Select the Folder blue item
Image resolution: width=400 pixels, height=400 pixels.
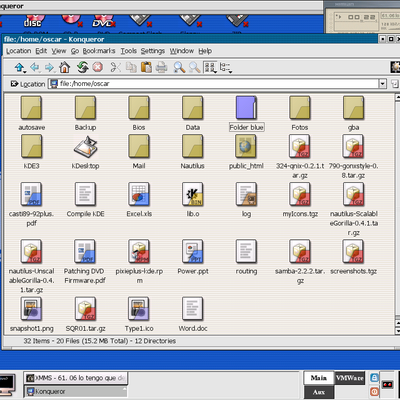point(246,113)
